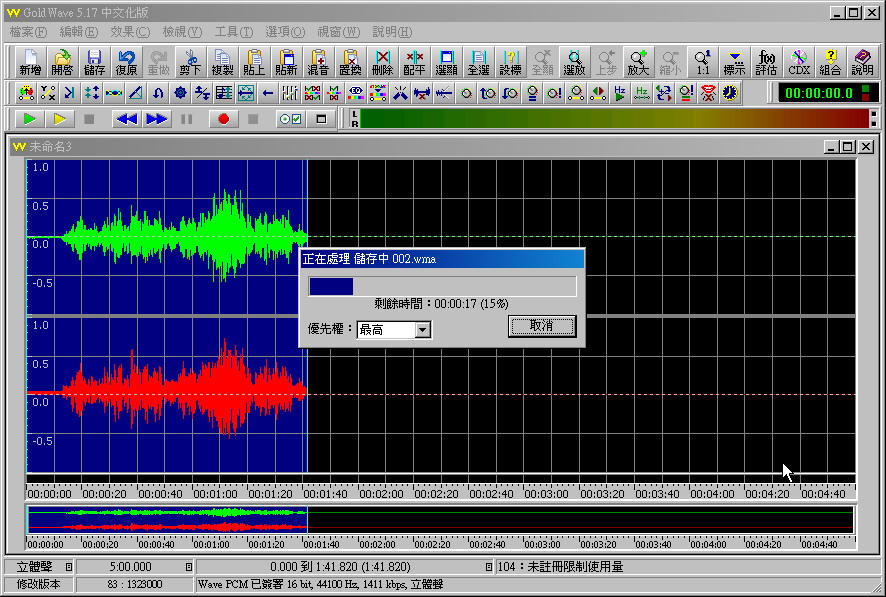Click the saving progress bar

coord(442,287)
